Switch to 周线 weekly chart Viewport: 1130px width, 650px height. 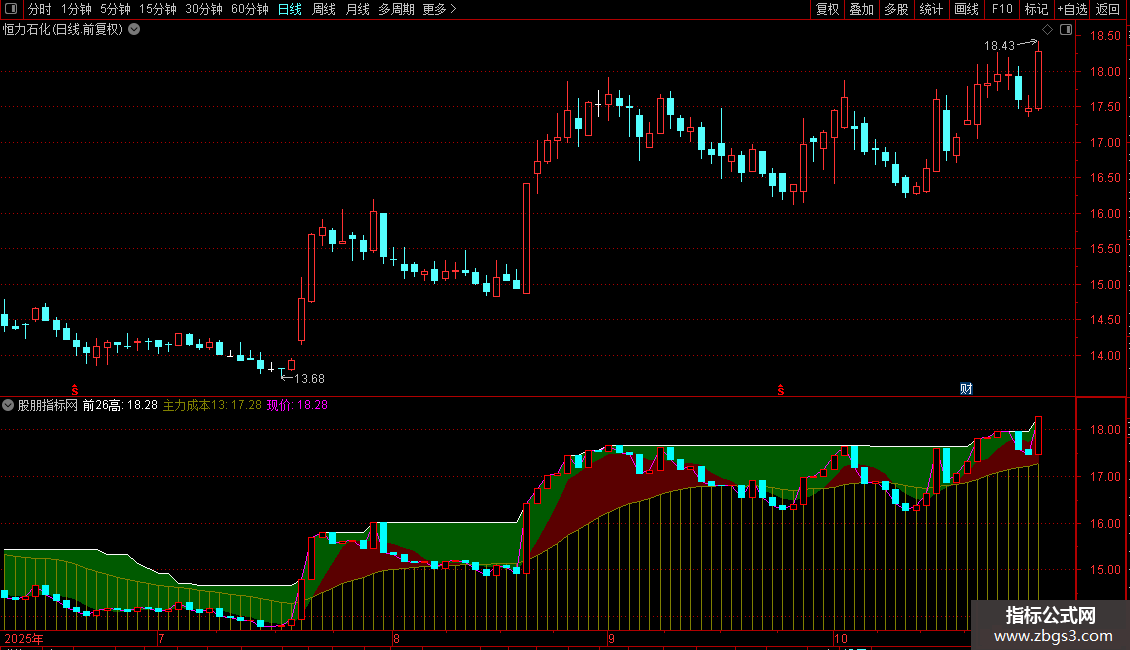click(x=324, y=9)
